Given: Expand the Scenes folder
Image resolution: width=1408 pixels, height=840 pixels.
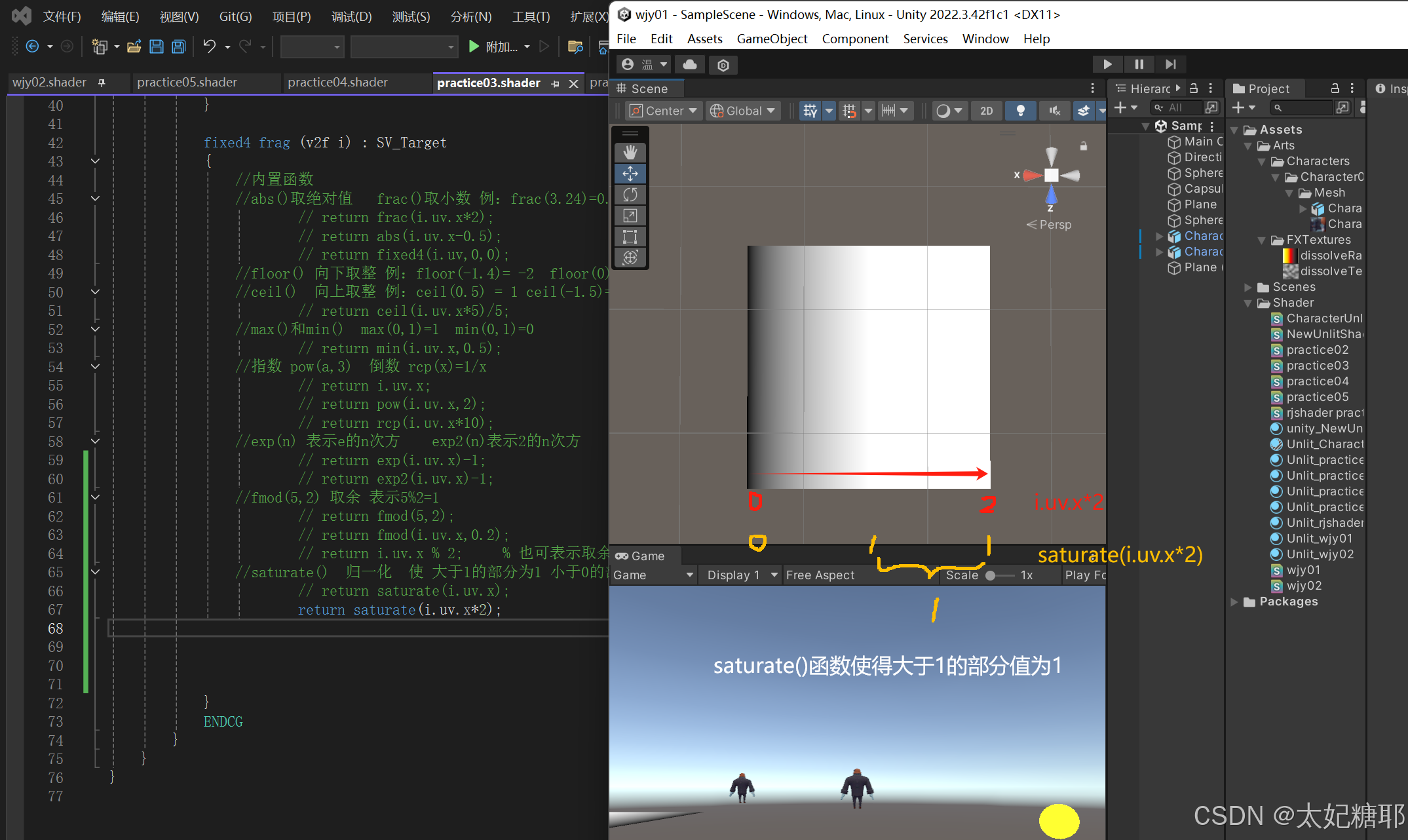Looking at the screenshot, I should coord(1247,287).
